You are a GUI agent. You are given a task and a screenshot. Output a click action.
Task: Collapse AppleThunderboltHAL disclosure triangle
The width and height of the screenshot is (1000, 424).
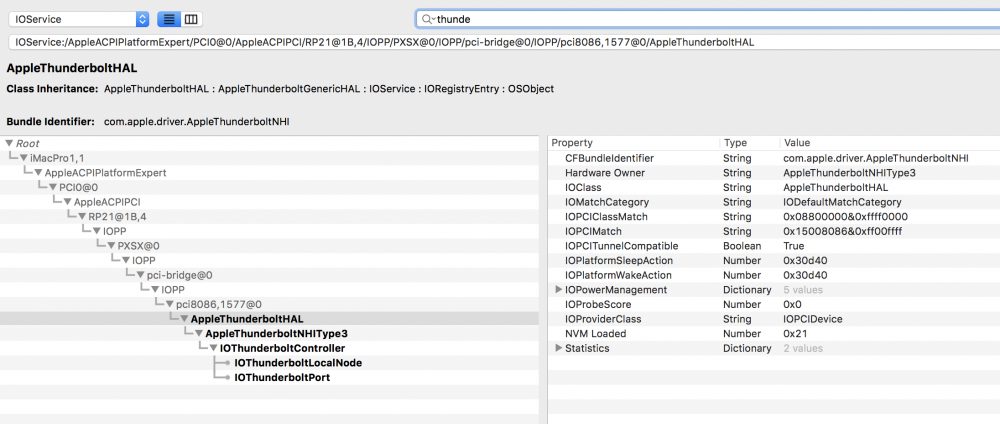184,319
